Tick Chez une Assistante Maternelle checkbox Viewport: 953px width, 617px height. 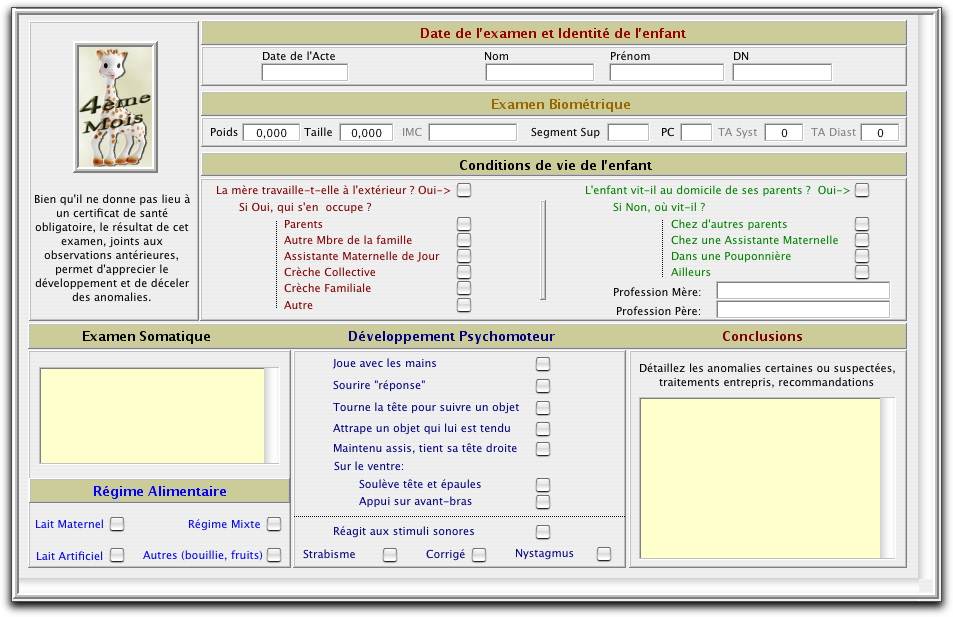click(862, 240)
